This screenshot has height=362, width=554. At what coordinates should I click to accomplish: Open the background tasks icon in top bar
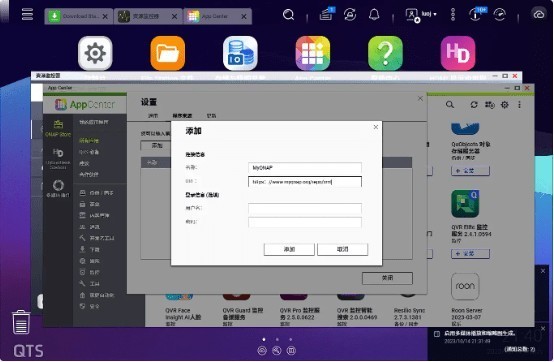pos(326,14)
